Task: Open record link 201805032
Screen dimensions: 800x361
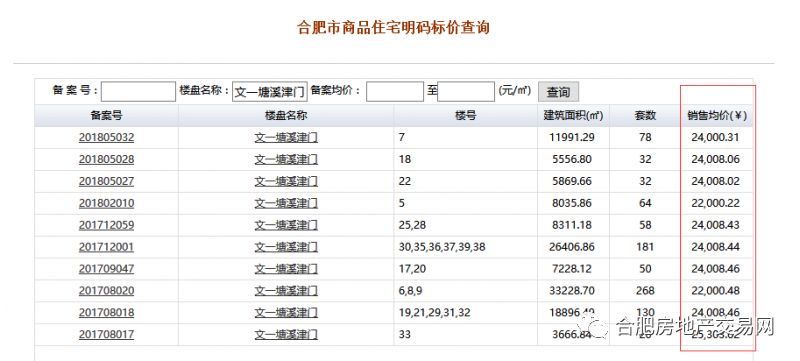Action: 106,138
